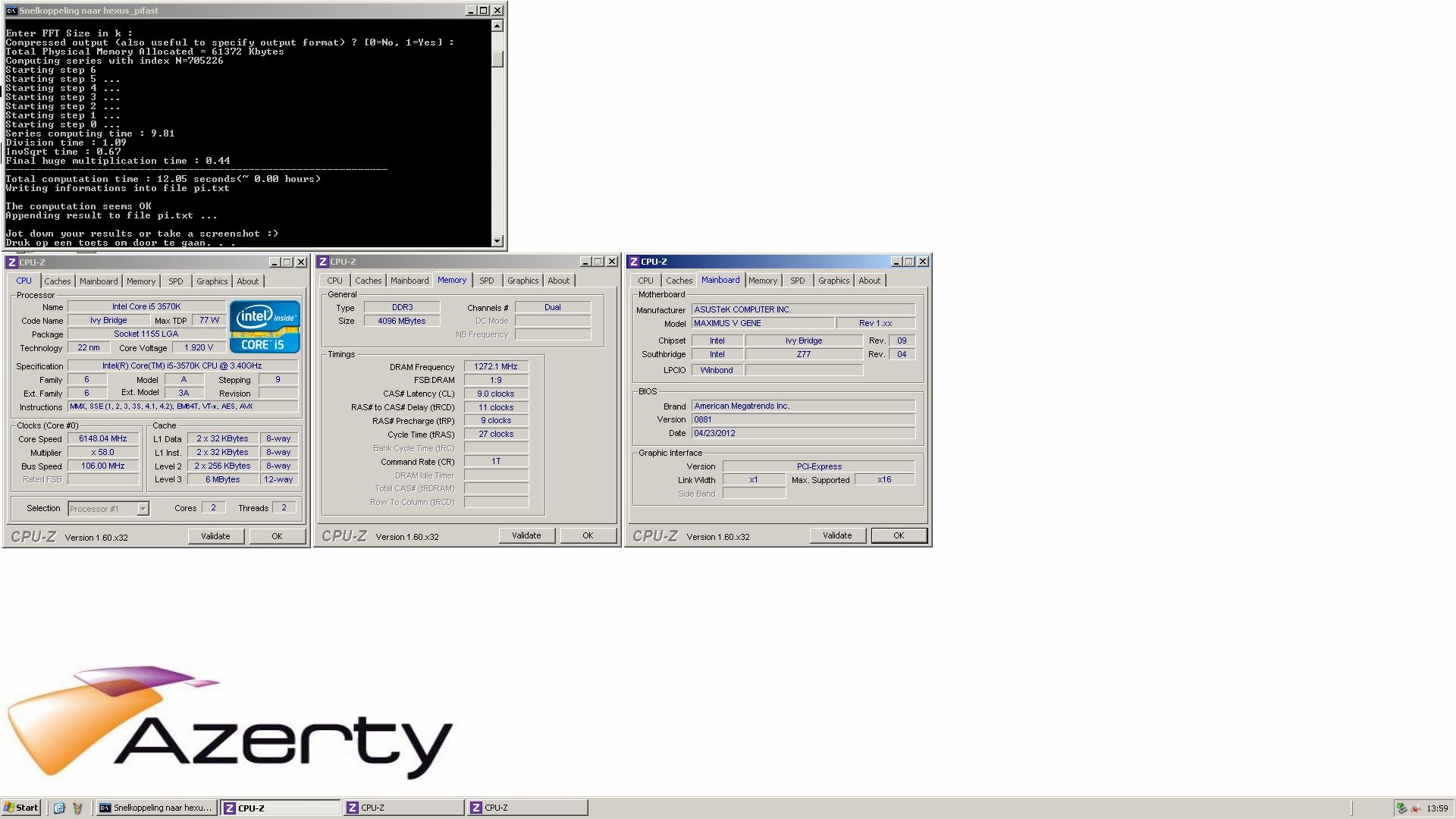Click the second quick launch icon beside Start
This screenshot has height=819, width=1456.
77,808
